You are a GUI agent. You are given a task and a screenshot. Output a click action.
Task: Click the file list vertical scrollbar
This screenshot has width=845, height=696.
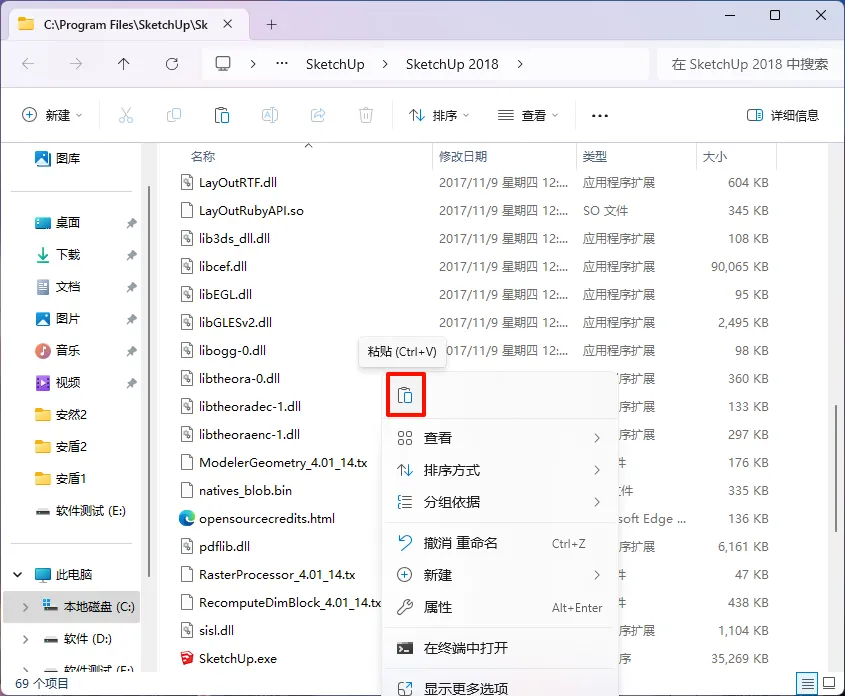coord(836,469)
